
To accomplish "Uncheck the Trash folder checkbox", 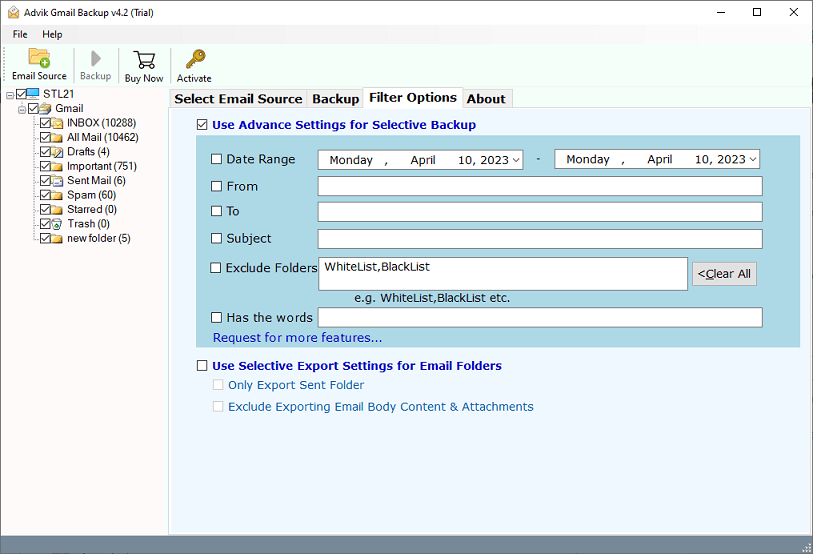I will click(x=45, y=224).
